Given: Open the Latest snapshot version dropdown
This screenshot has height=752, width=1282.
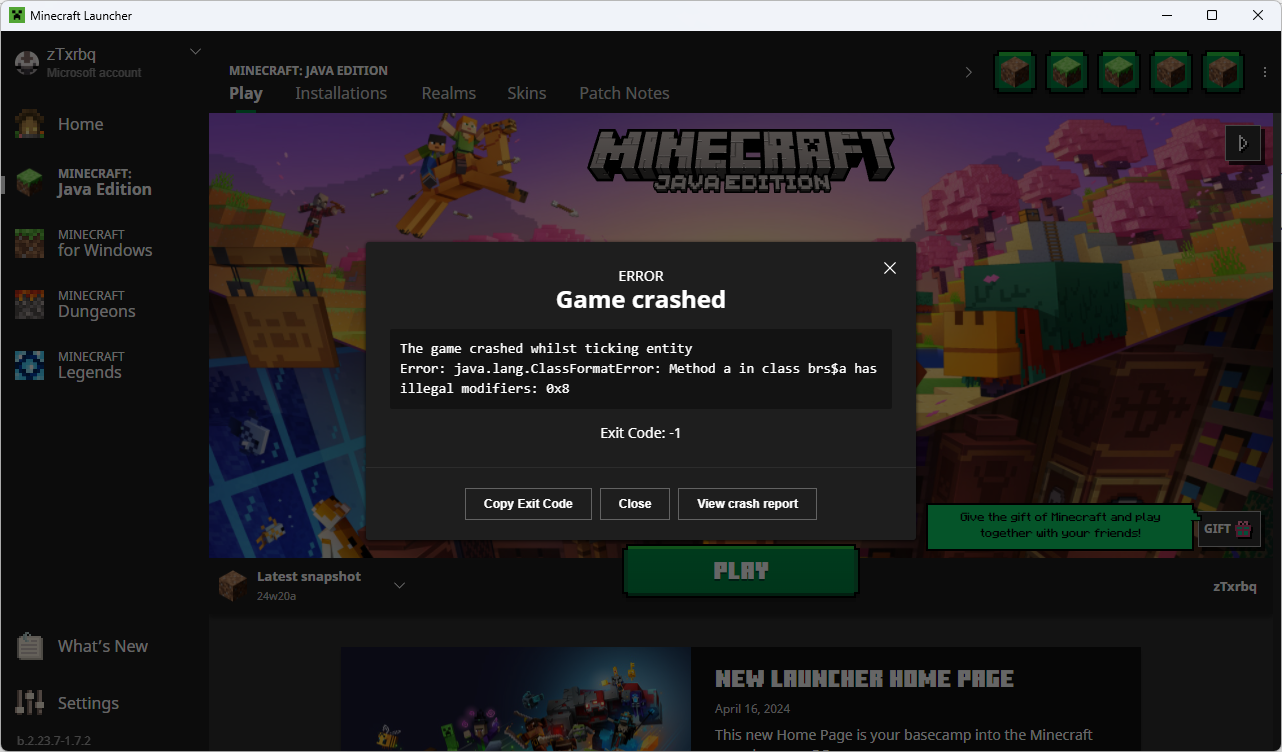Looking at the screenshot, I should coord(399,585).
